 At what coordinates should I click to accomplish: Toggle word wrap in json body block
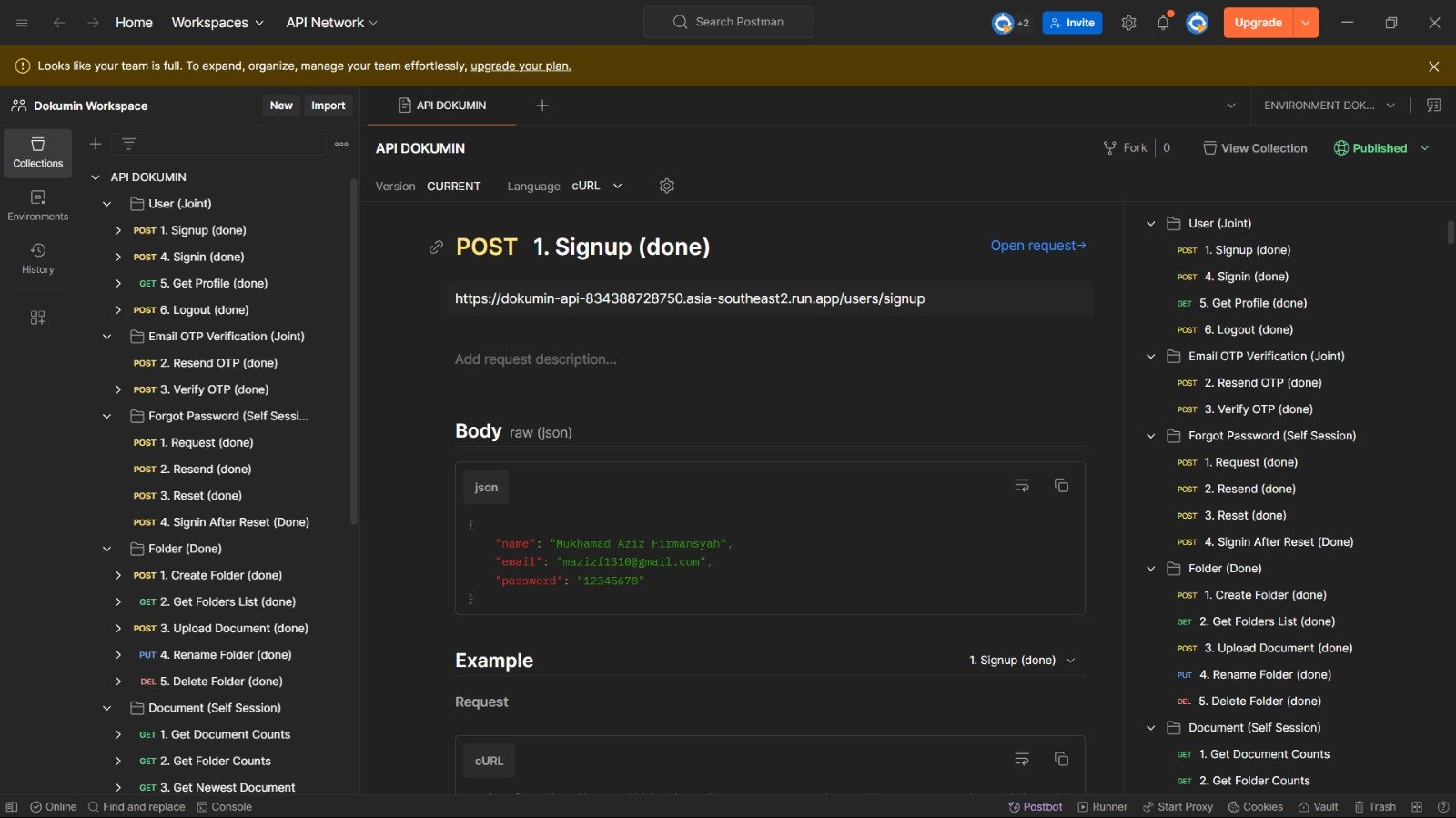pyautogui.click(x=1022, y=486)
